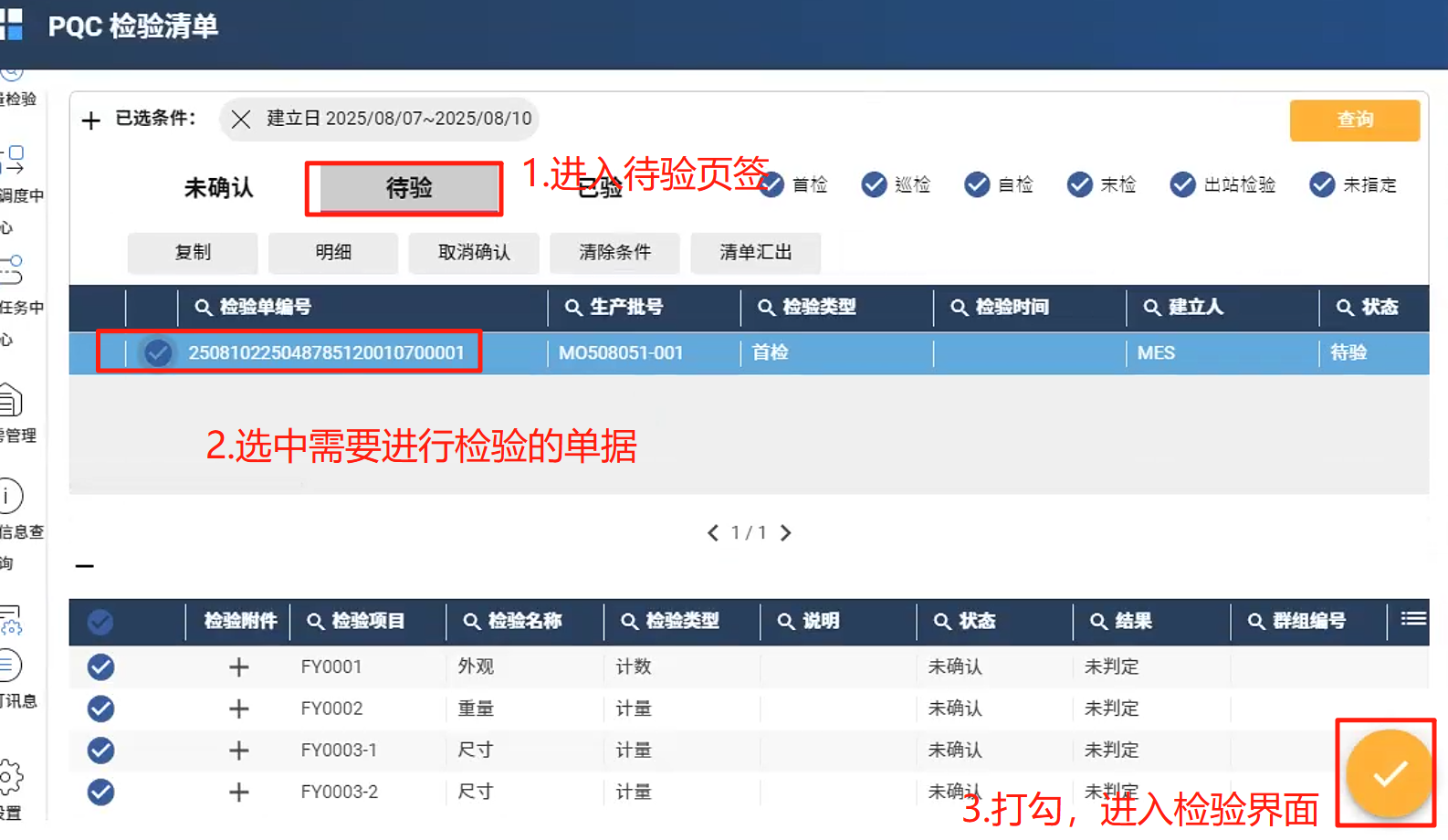Image resolution: width=1448 pixels, height=840 pixels.
Task: Search by 检验项目 column magnifier
Action: [x=316, y=622]
